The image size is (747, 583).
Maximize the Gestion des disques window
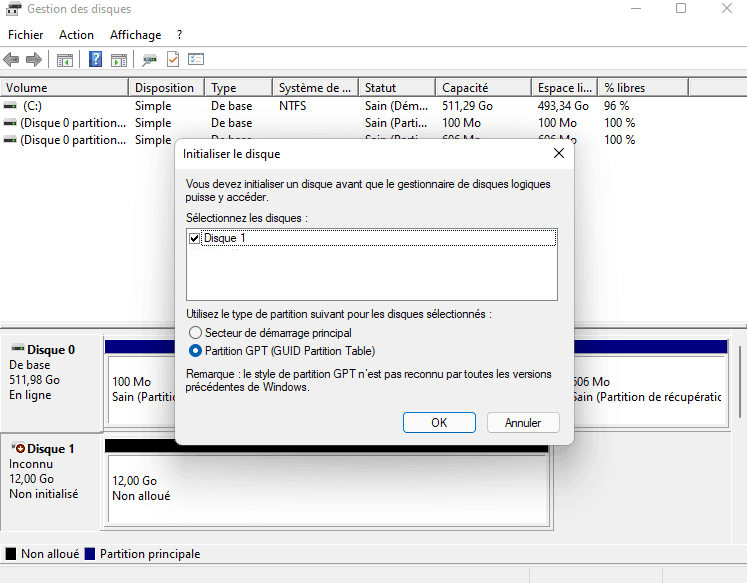[681, 8]
